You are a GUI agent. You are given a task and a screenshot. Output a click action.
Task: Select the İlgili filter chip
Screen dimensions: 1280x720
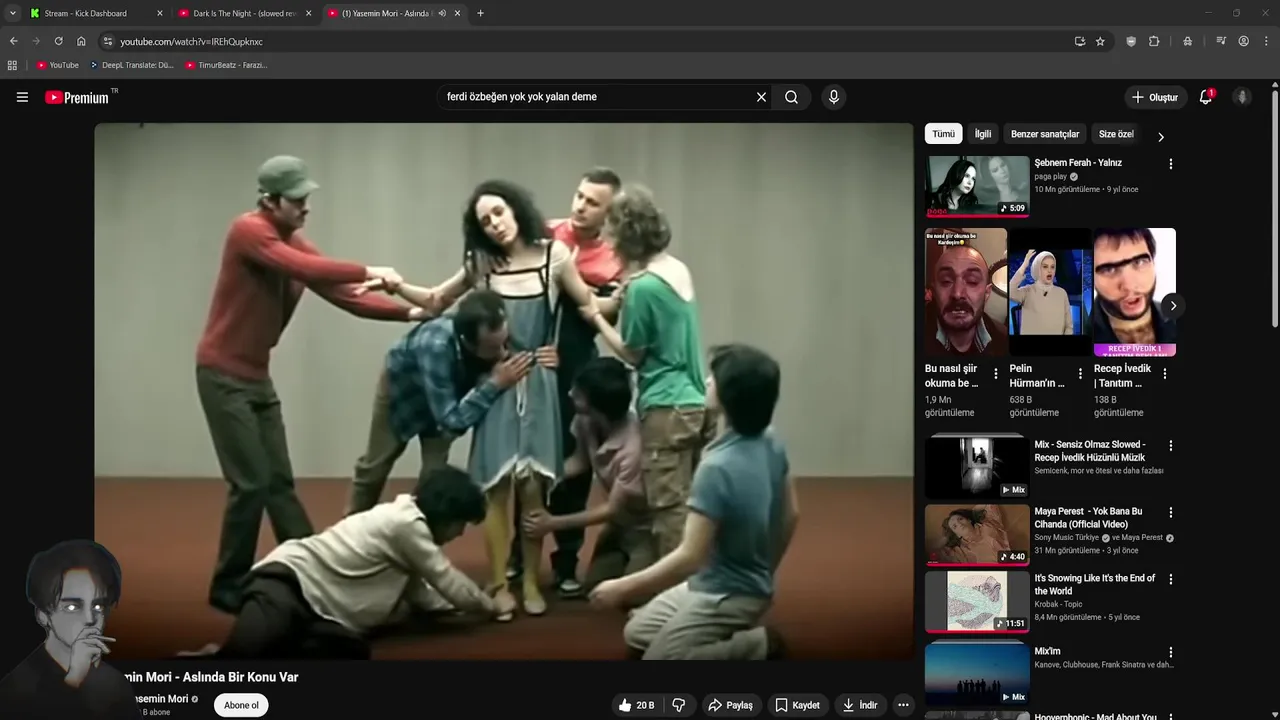pos(983,134)
